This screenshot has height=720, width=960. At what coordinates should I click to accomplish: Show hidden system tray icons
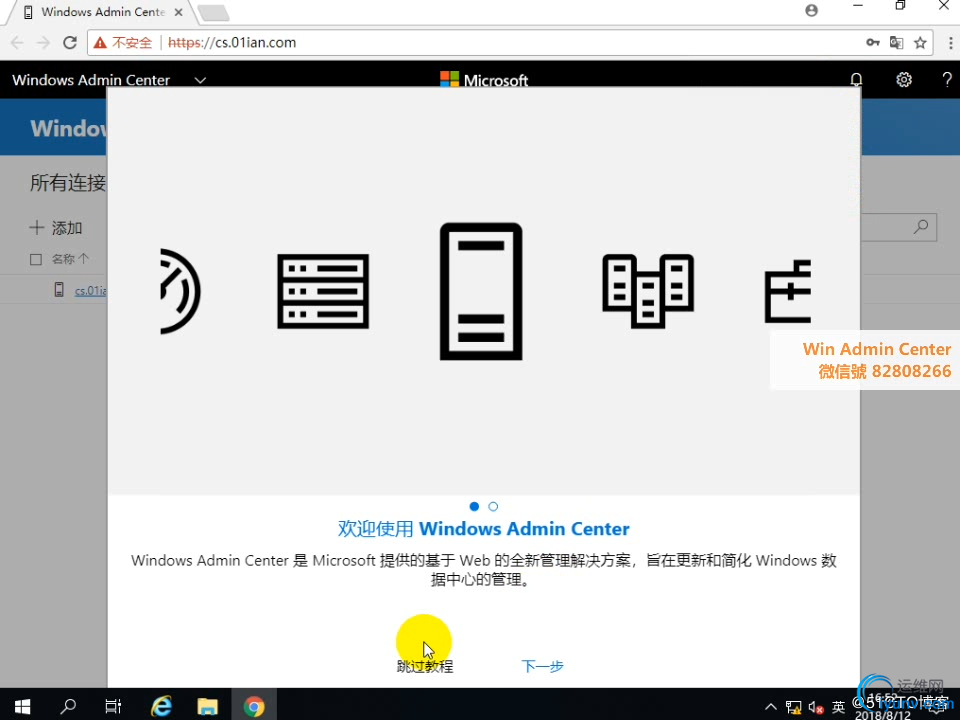771,707
